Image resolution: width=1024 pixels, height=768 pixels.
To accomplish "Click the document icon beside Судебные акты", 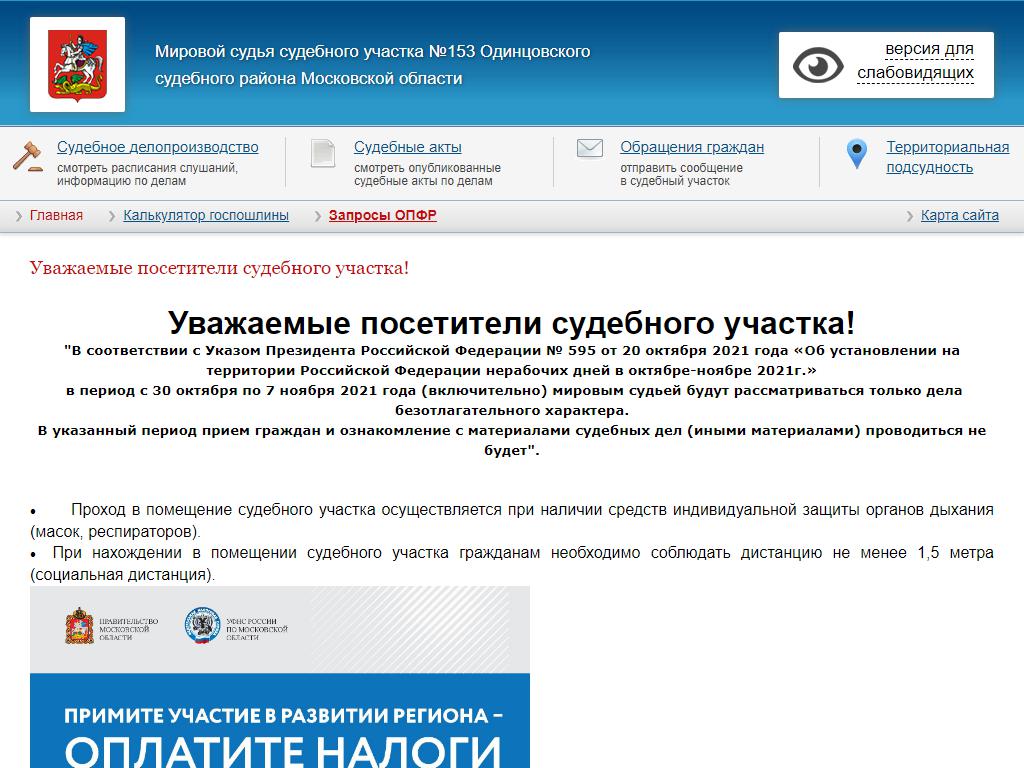I will 322,153.
